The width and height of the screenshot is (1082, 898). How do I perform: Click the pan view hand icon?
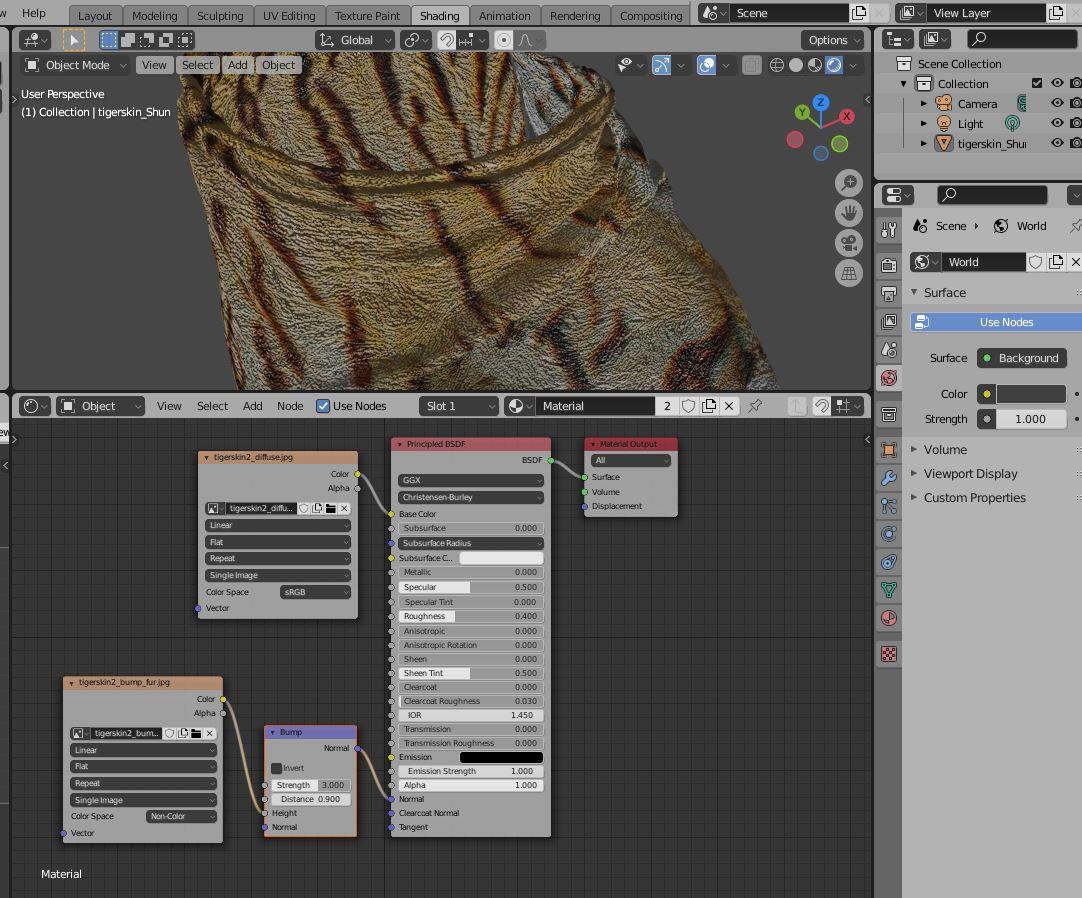(x=849, y=213)
